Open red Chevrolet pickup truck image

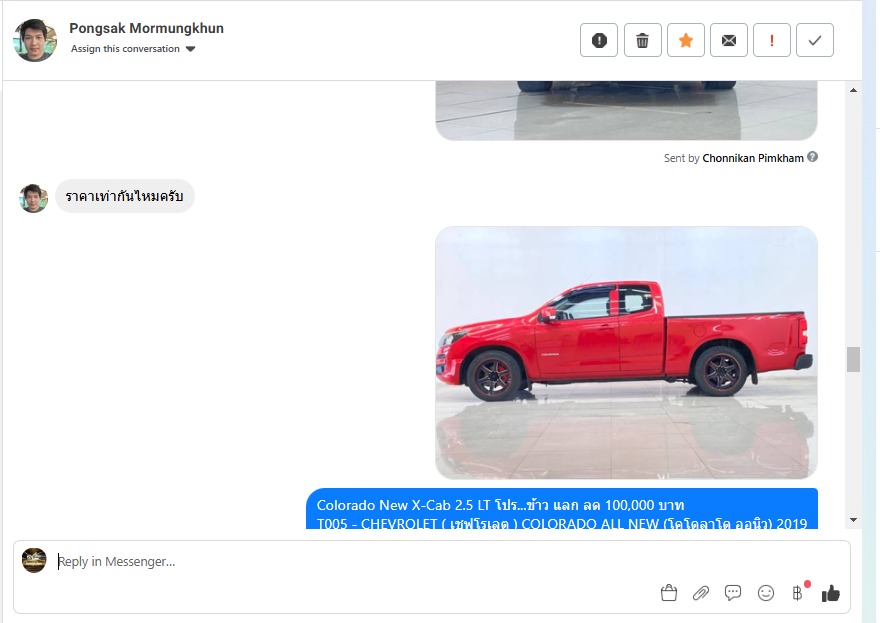pyautogui.click(x=626, y=353)
